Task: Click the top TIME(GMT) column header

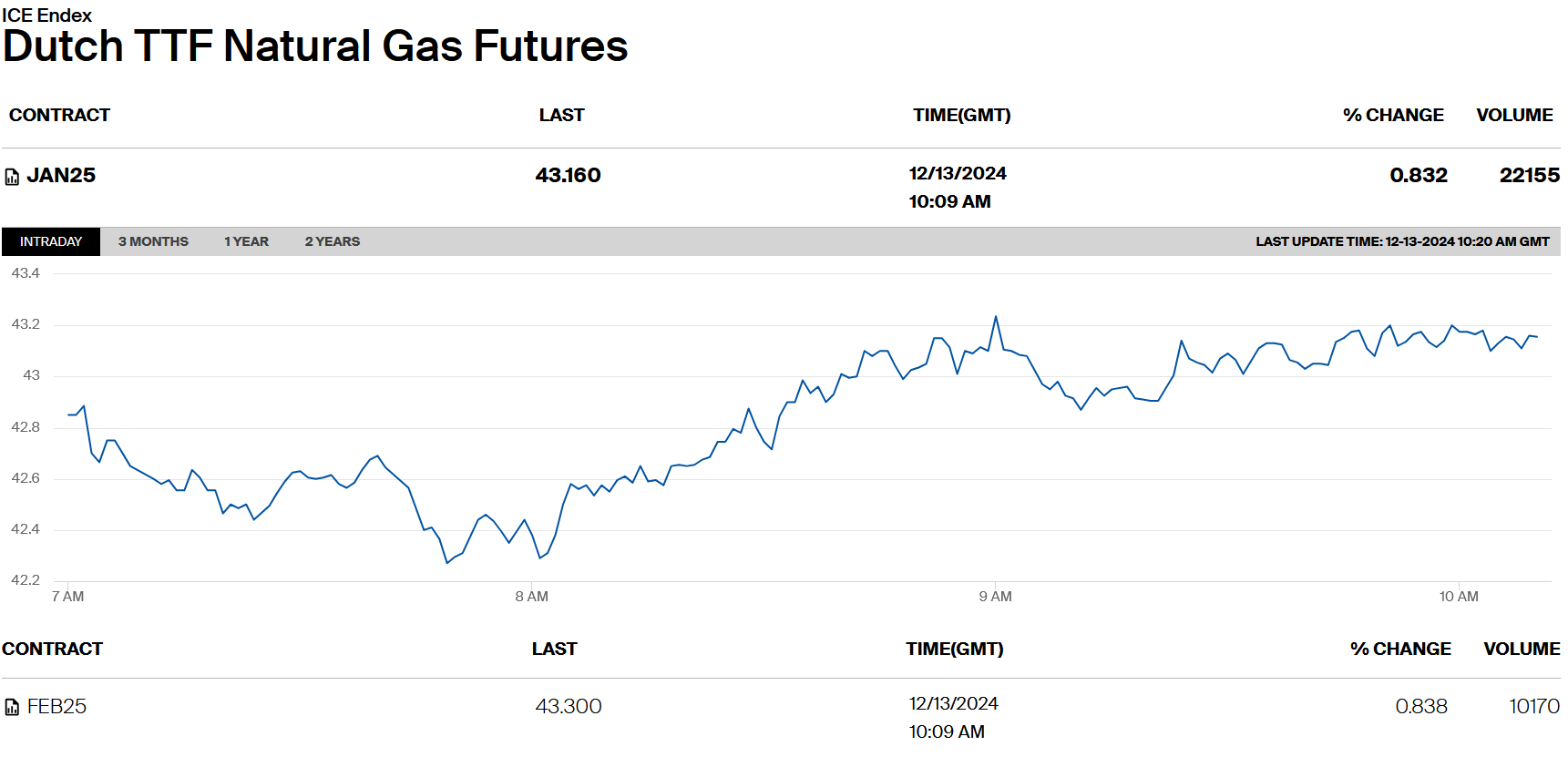Action: (x=961, y=115)
